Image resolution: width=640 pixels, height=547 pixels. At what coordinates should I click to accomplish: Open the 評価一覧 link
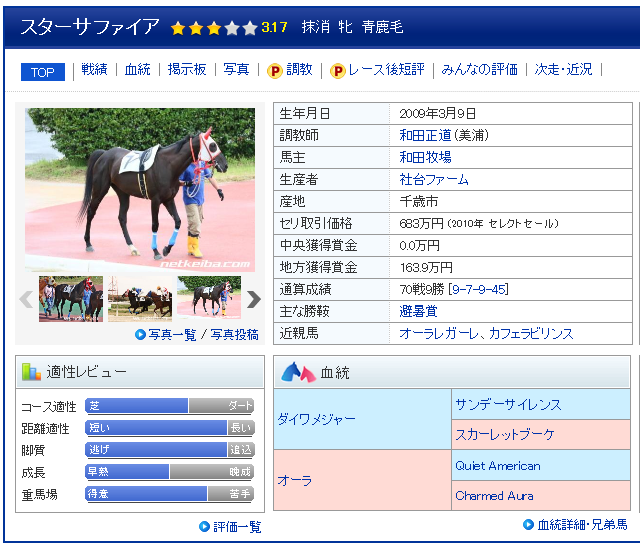point(237,527)
